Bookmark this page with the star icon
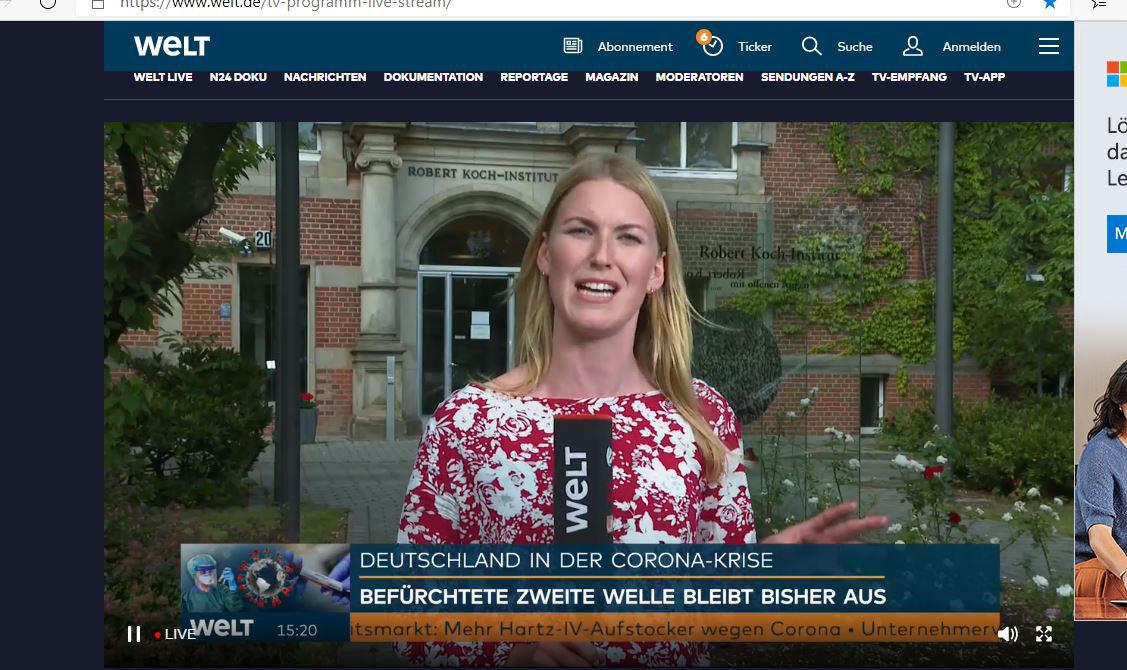Viewport: 1127px width, 670px height. point(1050,4)
